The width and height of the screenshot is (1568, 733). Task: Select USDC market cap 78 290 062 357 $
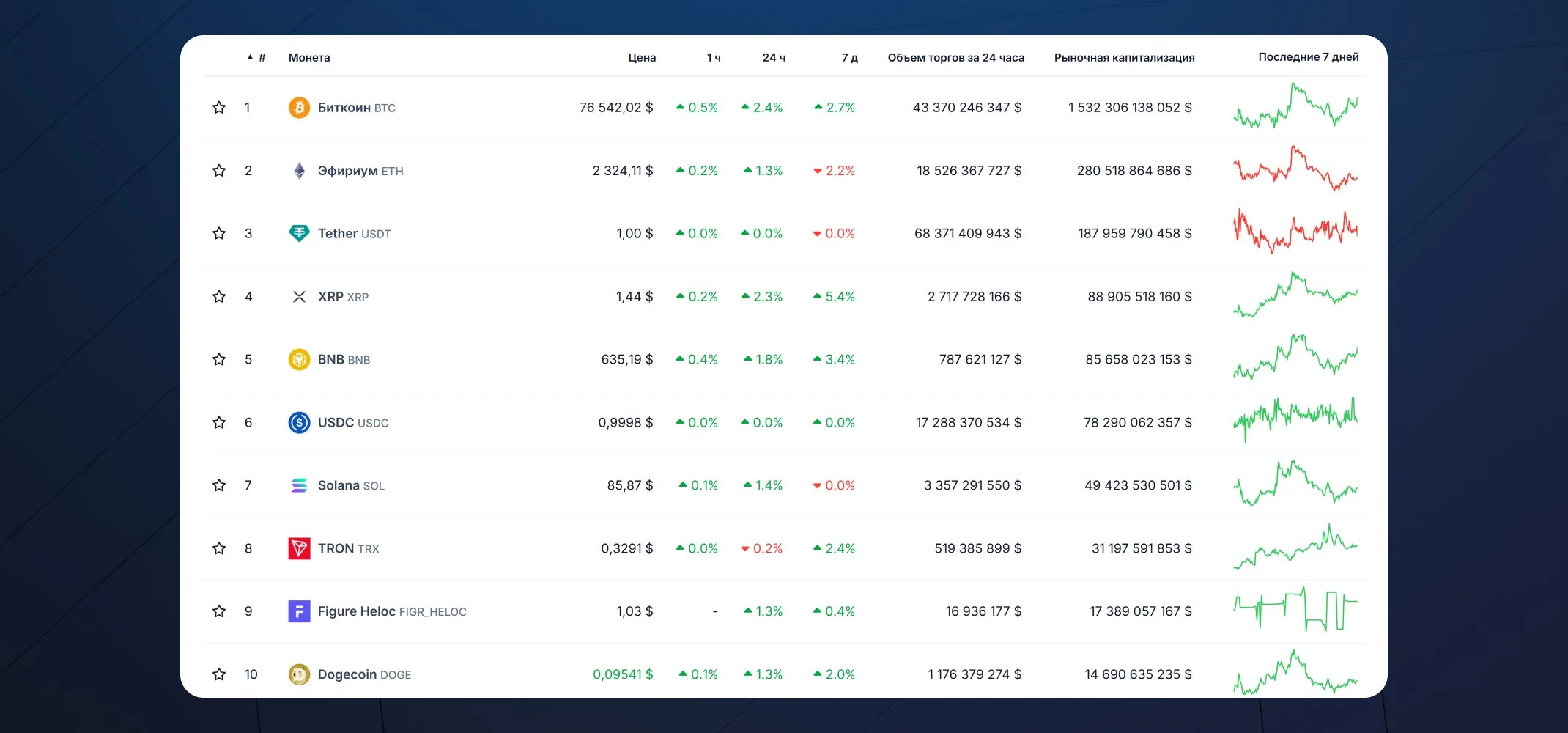[1138, 423]
